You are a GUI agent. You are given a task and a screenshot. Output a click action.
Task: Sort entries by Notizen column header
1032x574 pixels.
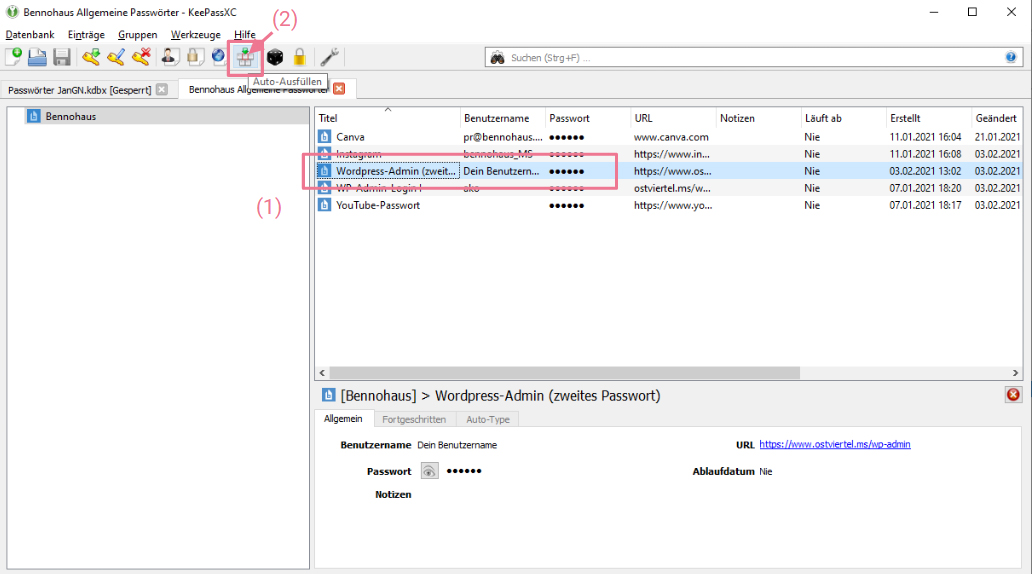758,118
